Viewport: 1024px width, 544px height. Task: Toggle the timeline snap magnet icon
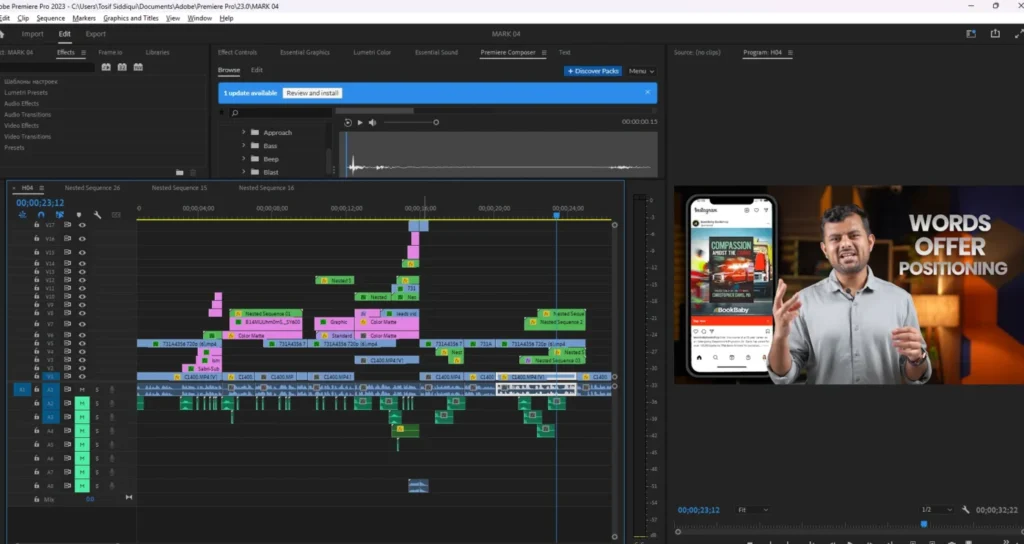coord(41,214)
